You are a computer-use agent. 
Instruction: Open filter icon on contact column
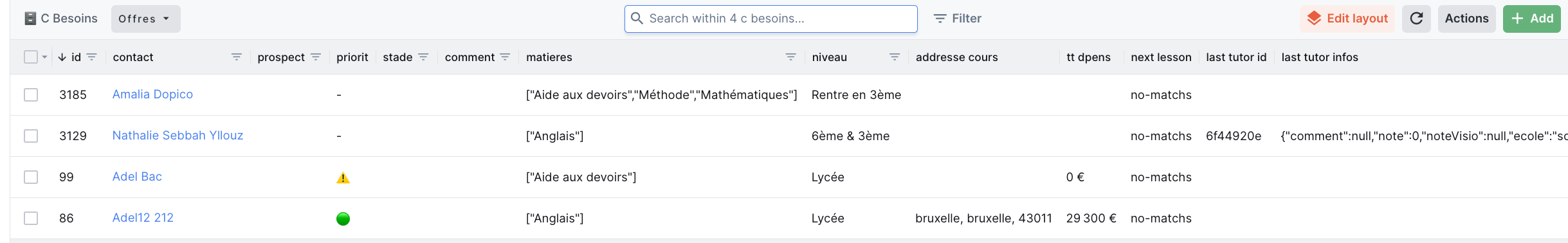coord(237,57)
